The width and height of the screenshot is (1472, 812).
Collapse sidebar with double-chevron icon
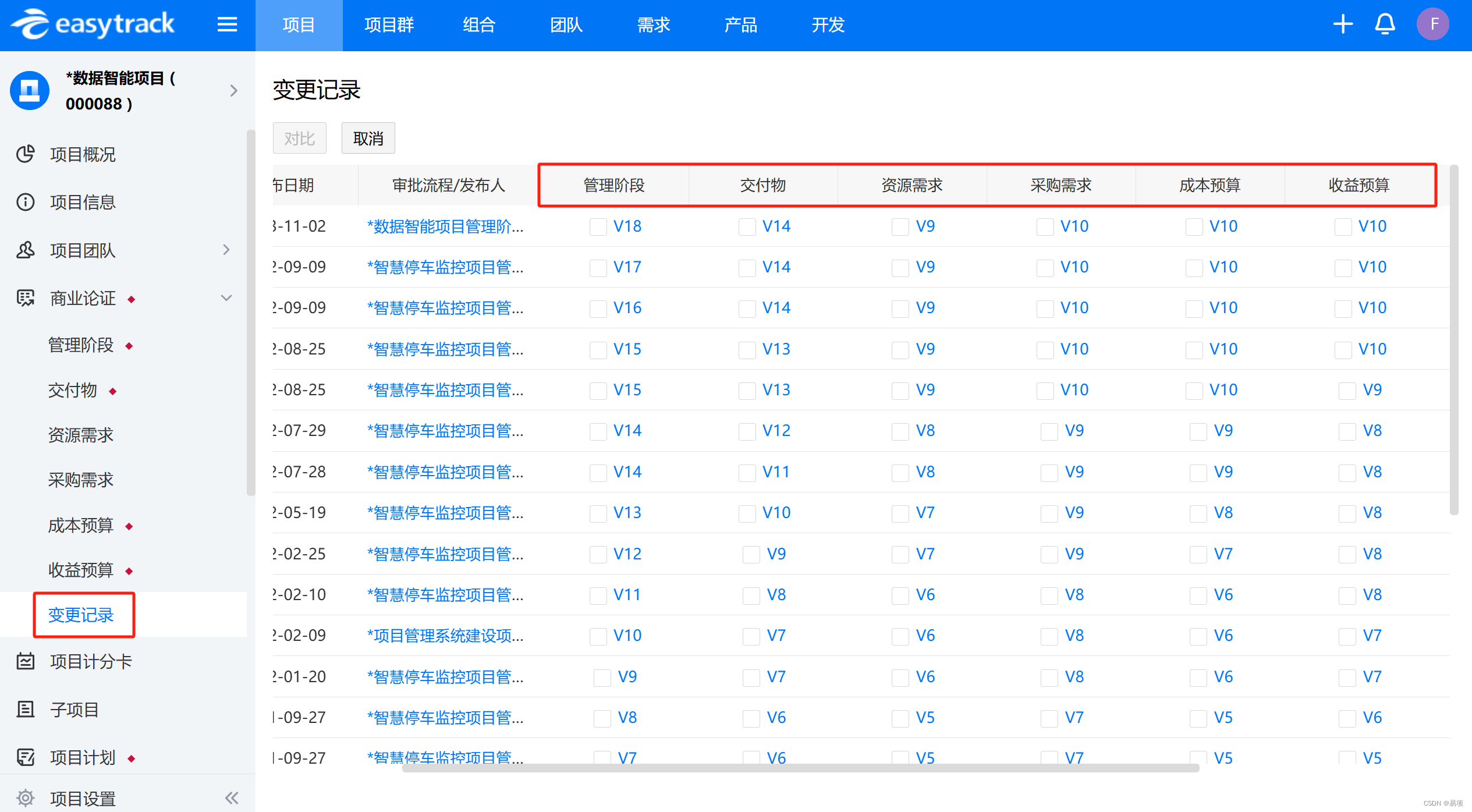pyautogui.click(x=232, y=798)
